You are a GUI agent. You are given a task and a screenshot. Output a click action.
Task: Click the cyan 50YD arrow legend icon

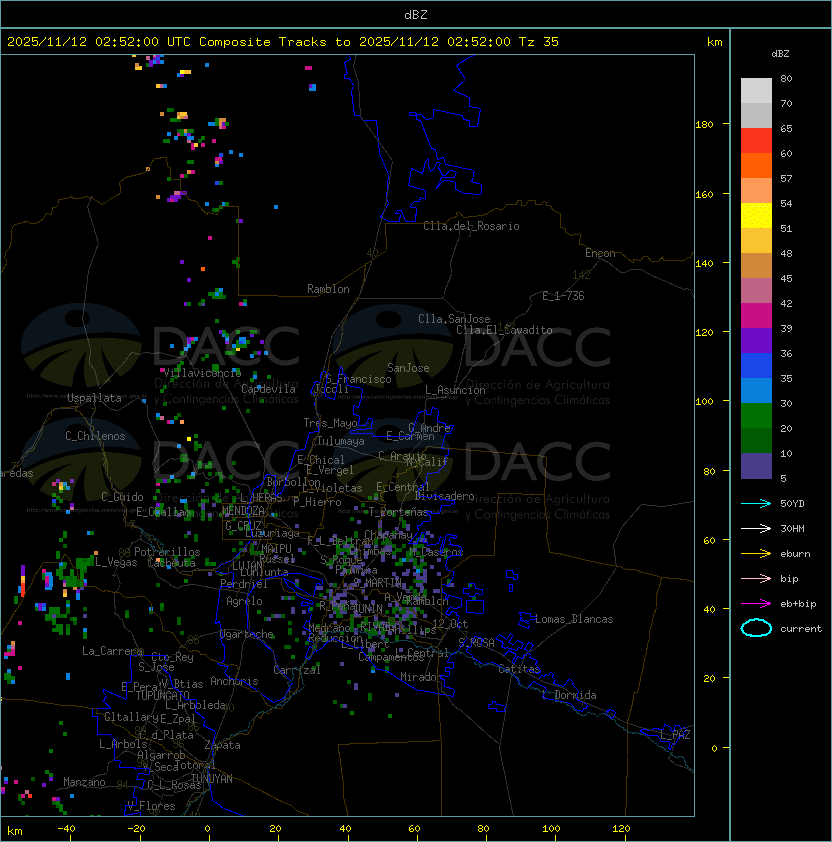click(756, 503)
